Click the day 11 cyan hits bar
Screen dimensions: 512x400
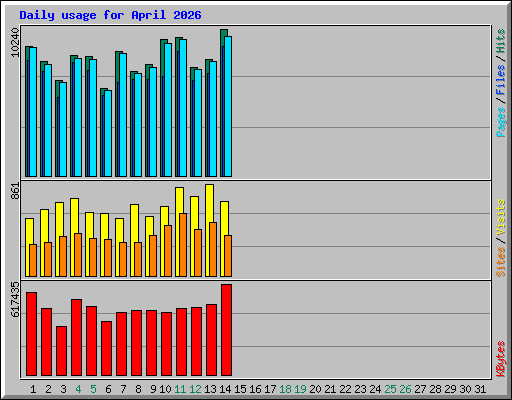tap(183, 108)
